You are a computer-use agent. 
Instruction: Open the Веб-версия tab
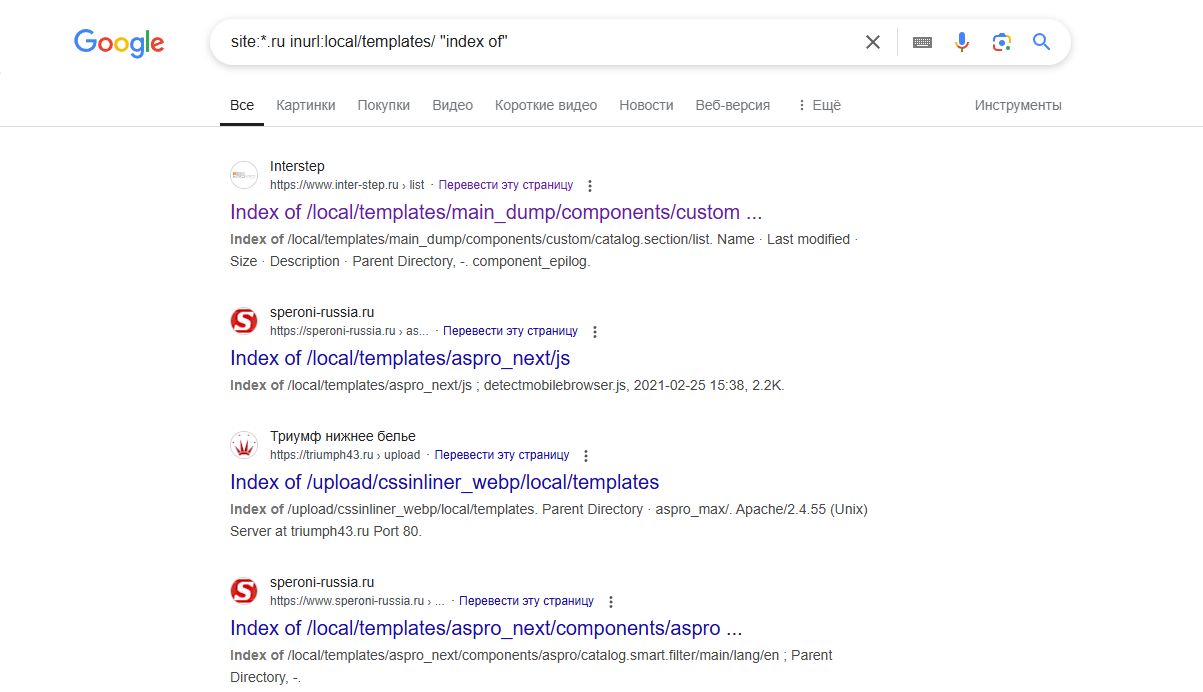733,105
